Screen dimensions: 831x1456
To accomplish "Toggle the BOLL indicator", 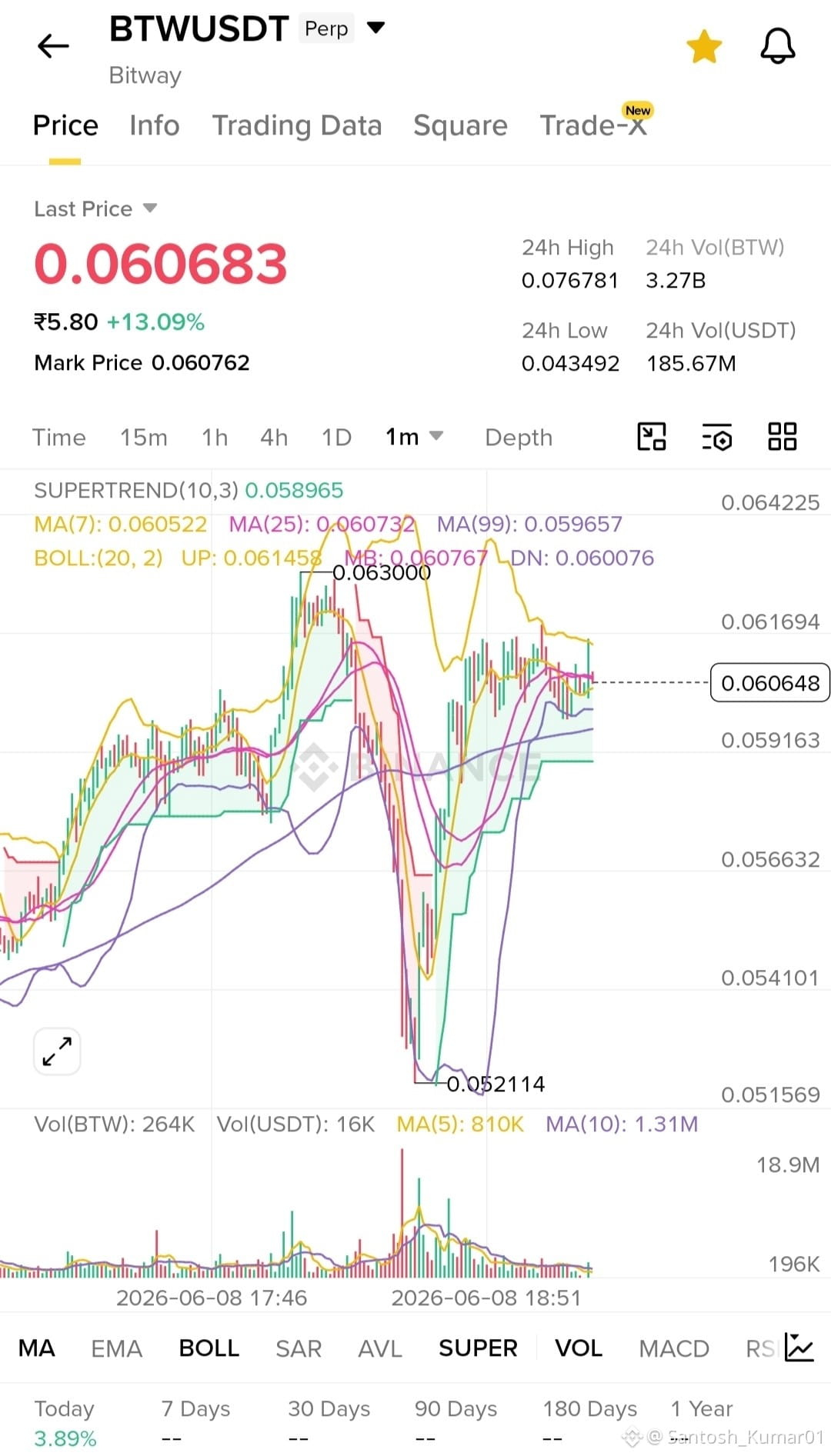I will [x=209, y=1348].
